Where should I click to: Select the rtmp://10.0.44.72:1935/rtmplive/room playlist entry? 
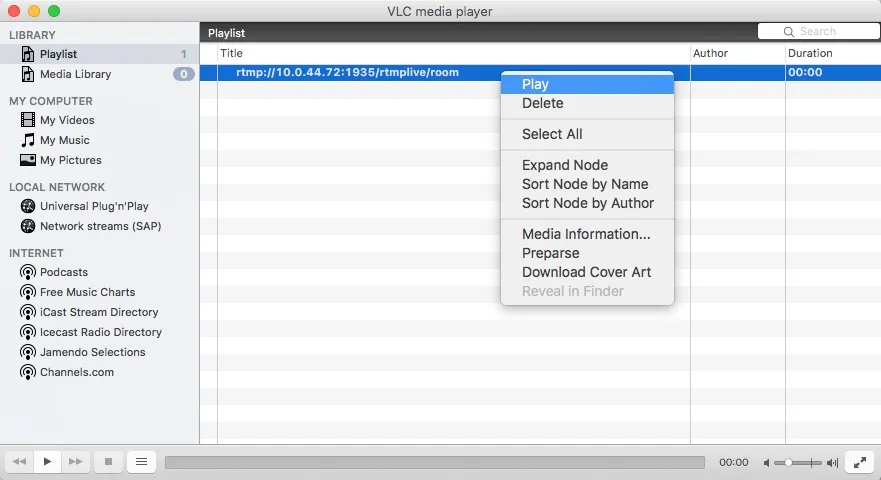347,73
